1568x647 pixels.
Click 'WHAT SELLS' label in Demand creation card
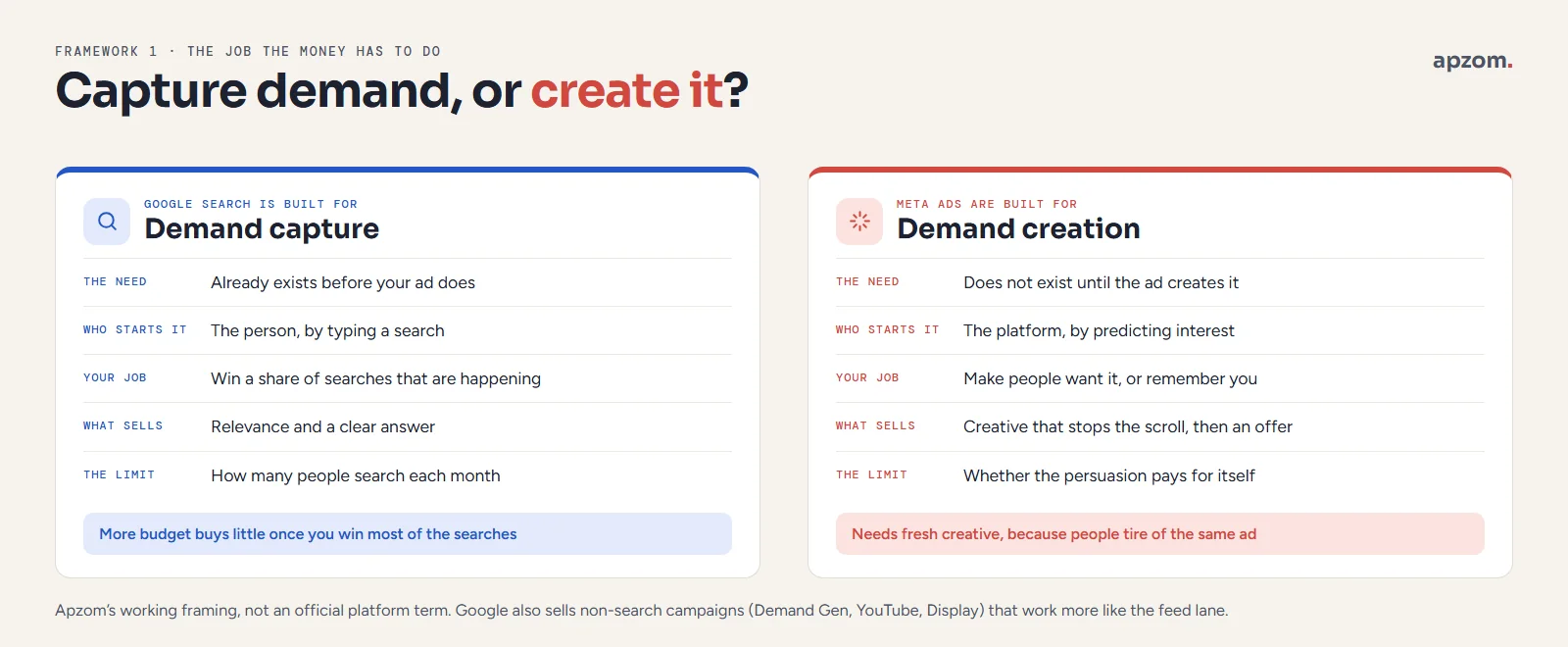point(876,425)
